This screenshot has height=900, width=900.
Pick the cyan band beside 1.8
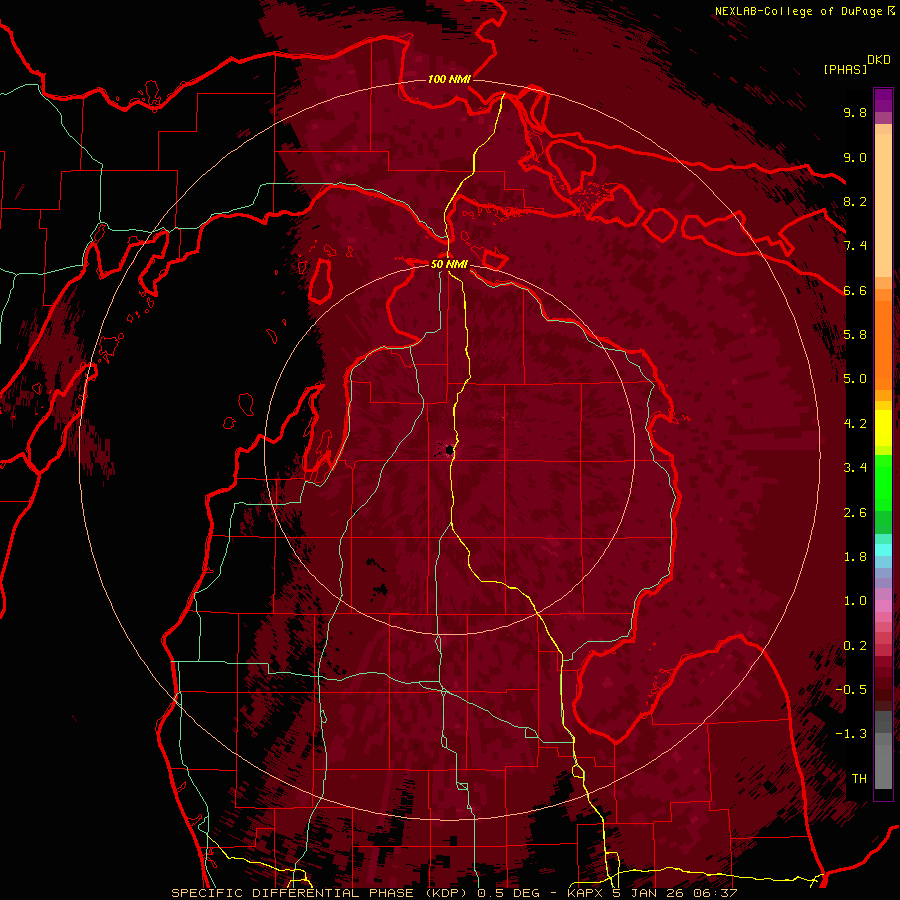883,550
